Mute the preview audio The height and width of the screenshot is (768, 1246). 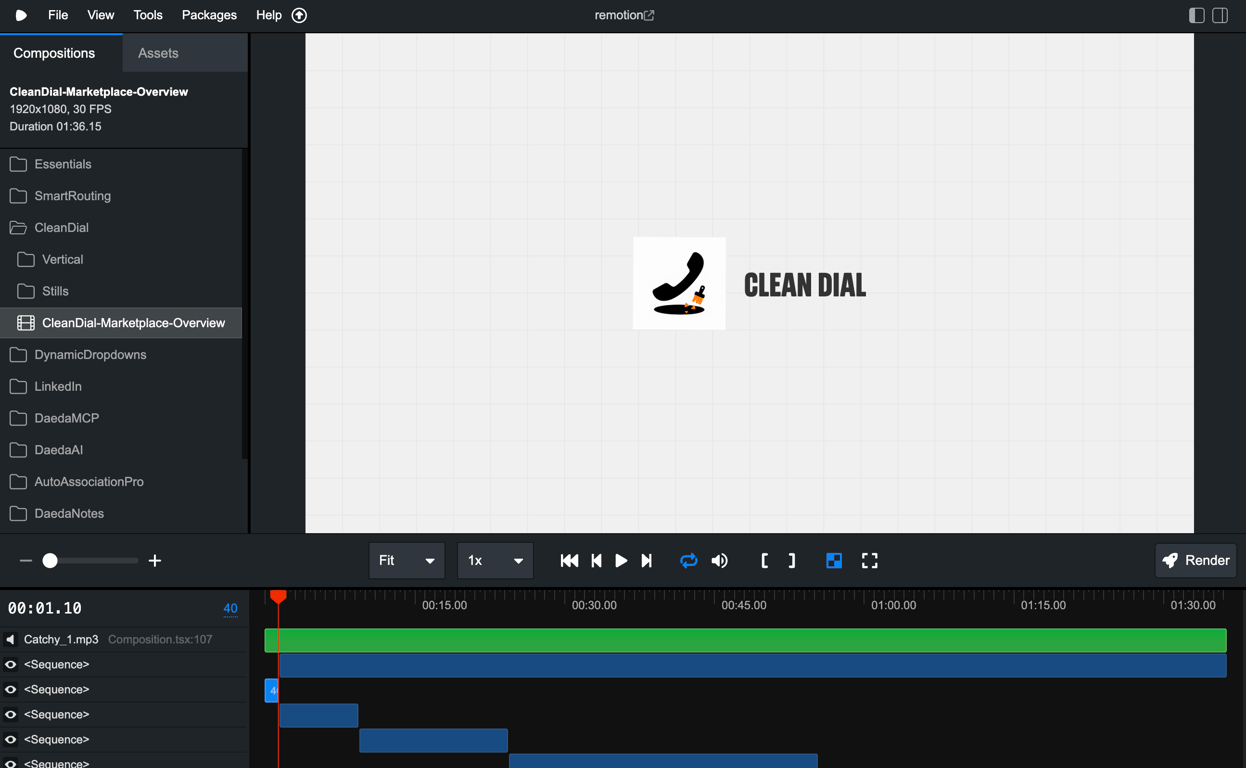pyautogui.click(x=719, y=560)
